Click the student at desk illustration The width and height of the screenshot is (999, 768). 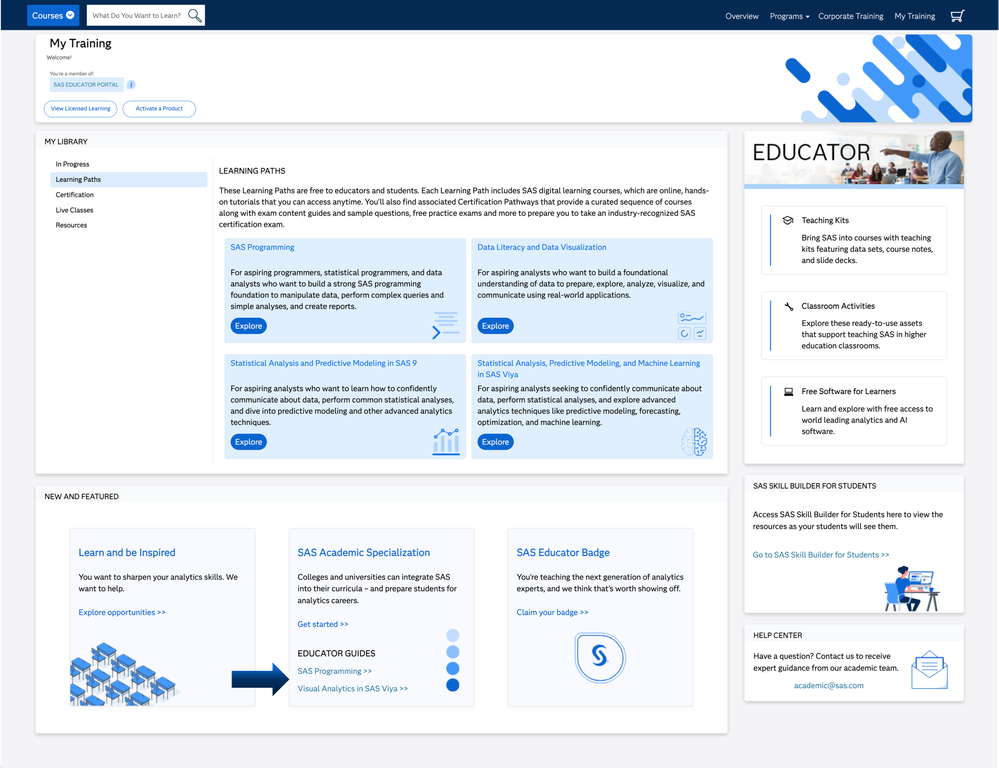tap(912, 588)
